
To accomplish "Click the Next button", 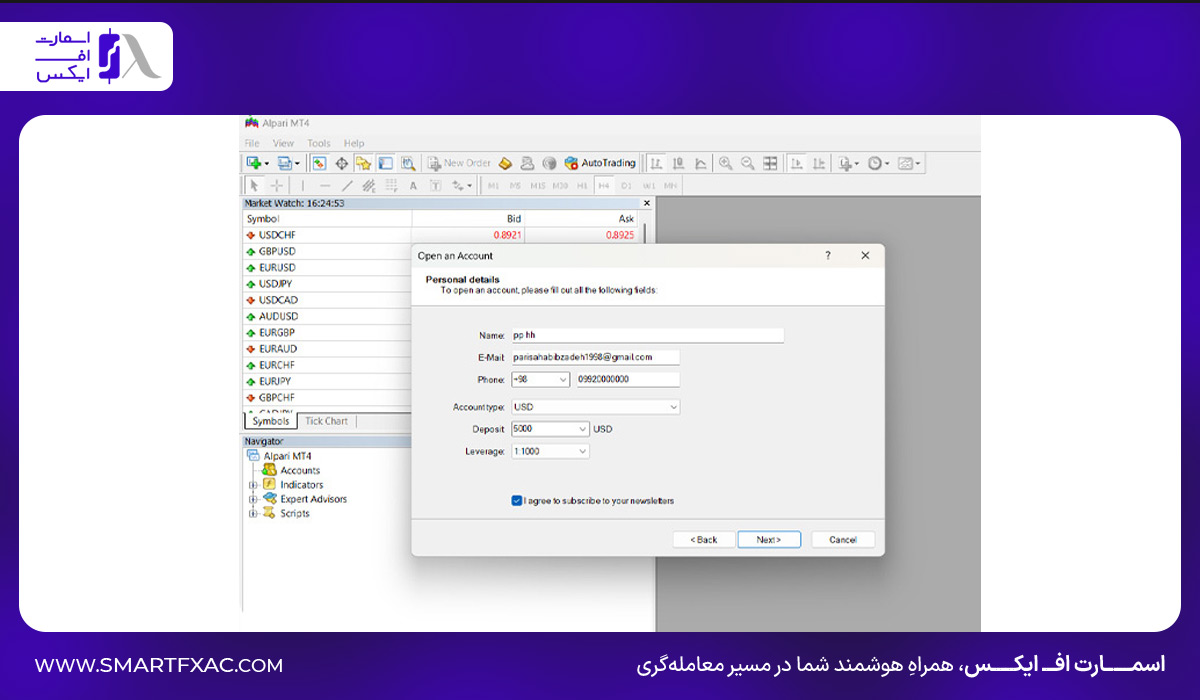I will tap(769, 539).
